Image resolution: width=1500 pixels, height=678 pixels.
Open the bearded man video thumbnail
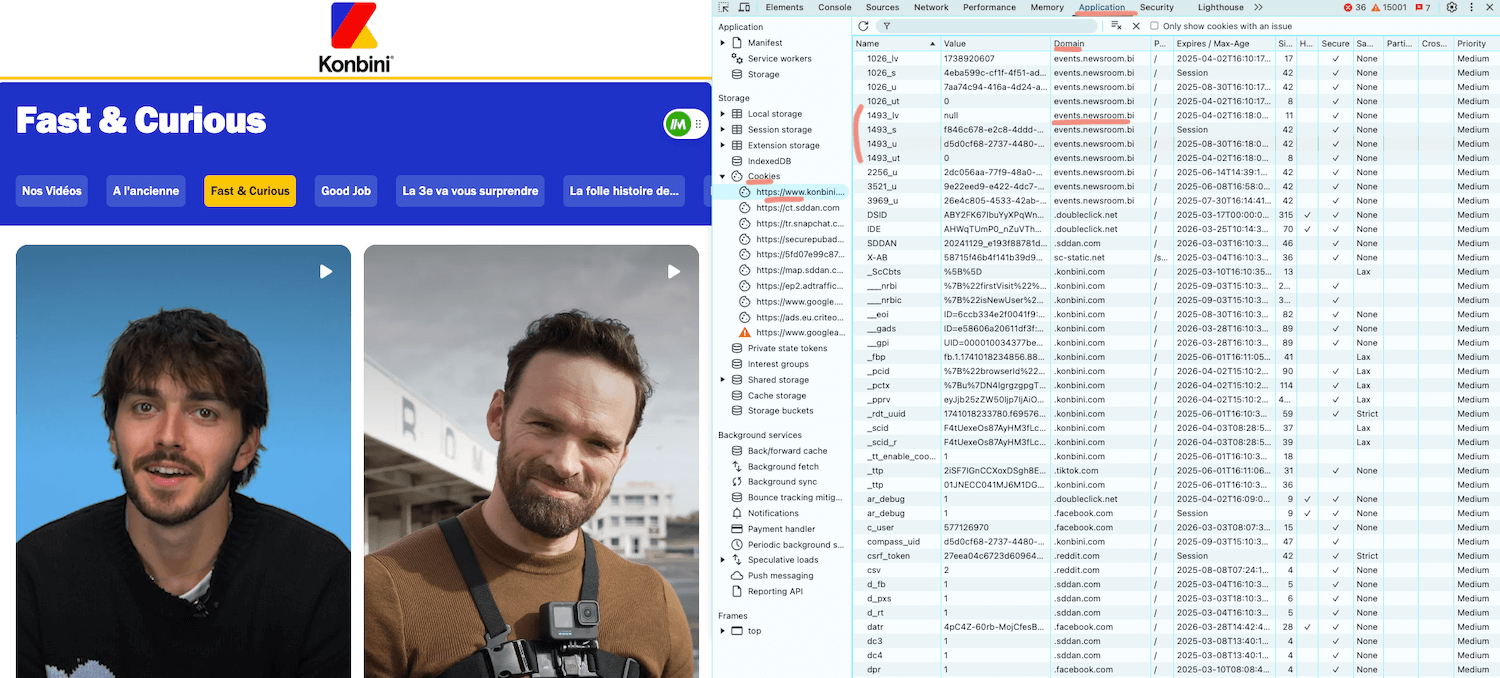[x=531, y=461]
